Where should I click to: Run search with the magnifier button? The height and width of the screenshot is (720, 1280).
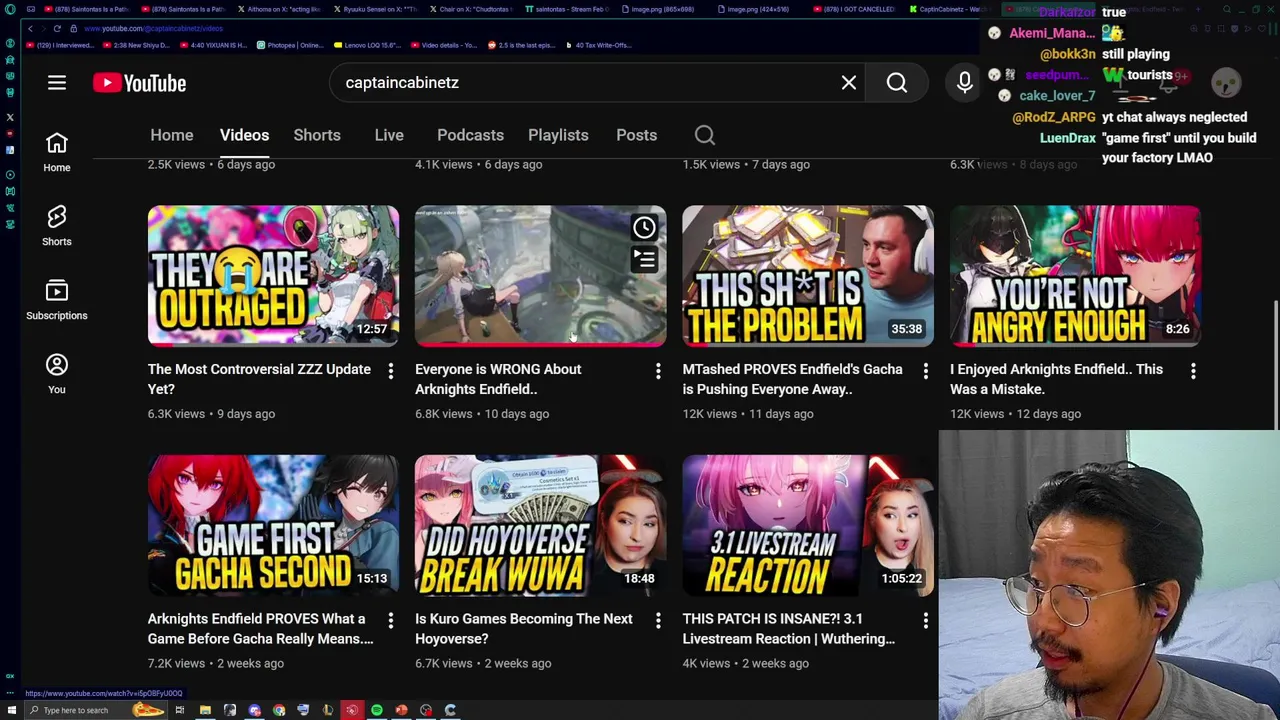coord(897,83)
